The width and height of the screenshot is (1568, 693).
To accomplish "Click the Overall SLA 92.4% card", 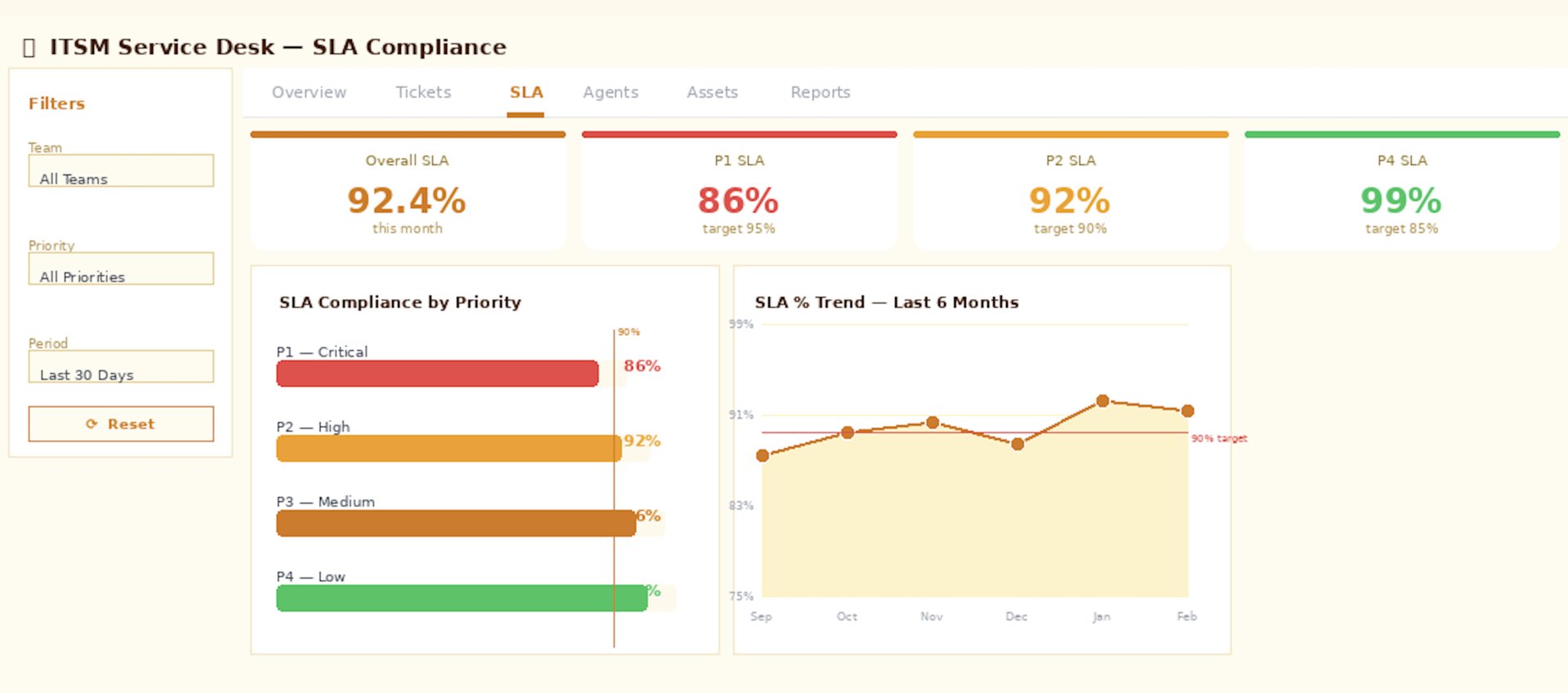I will 408,192.
